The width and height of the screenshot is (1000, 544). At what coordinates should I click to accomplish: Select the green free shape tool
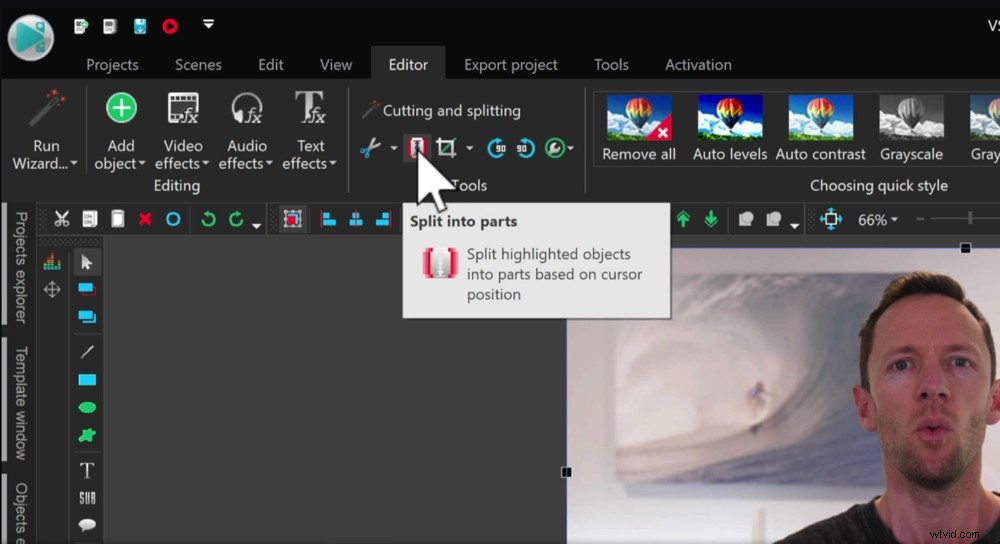[x=87, y=436]
